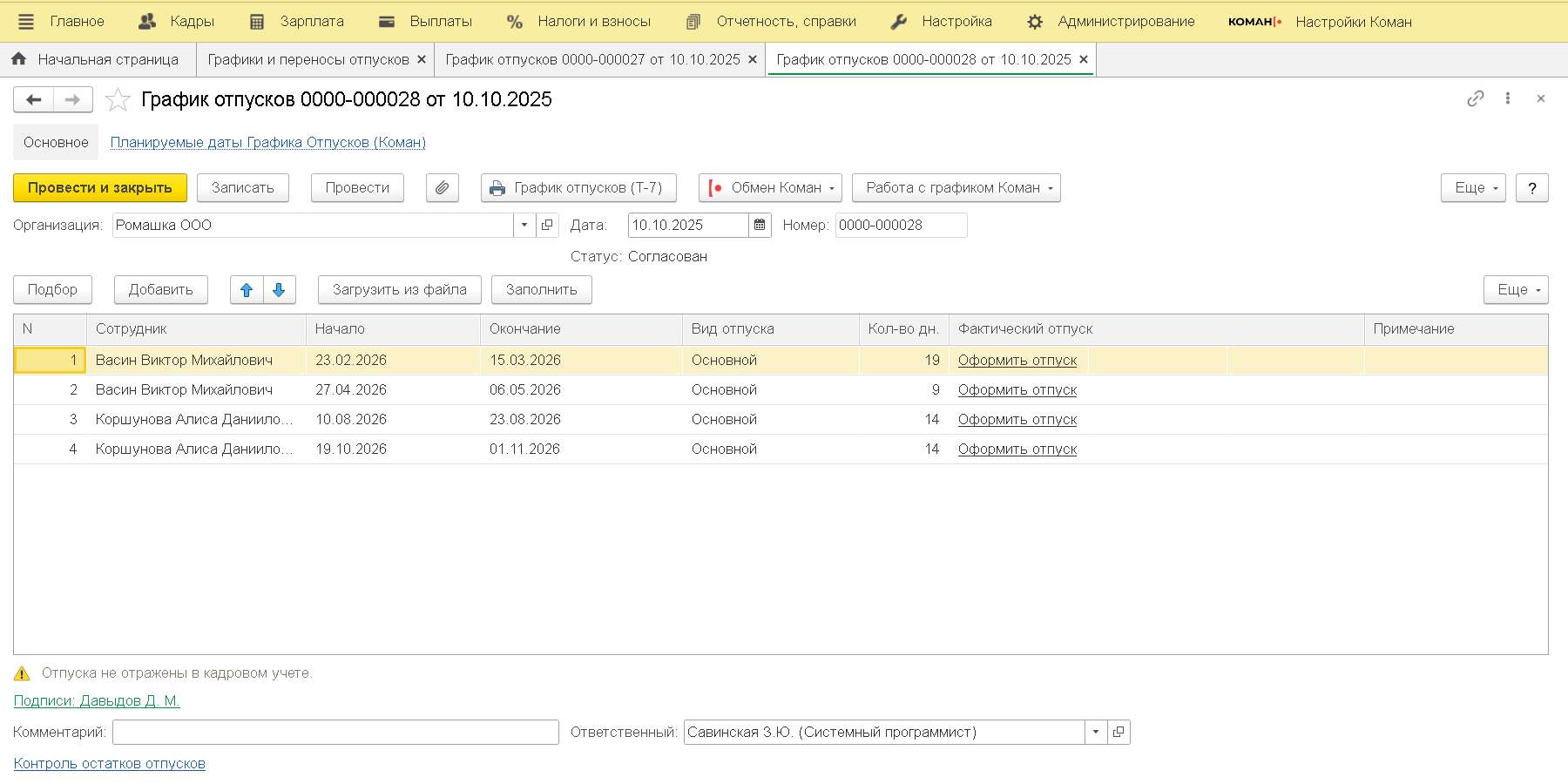Switch to Графики и переносы отпусков tab

[308, 60]
